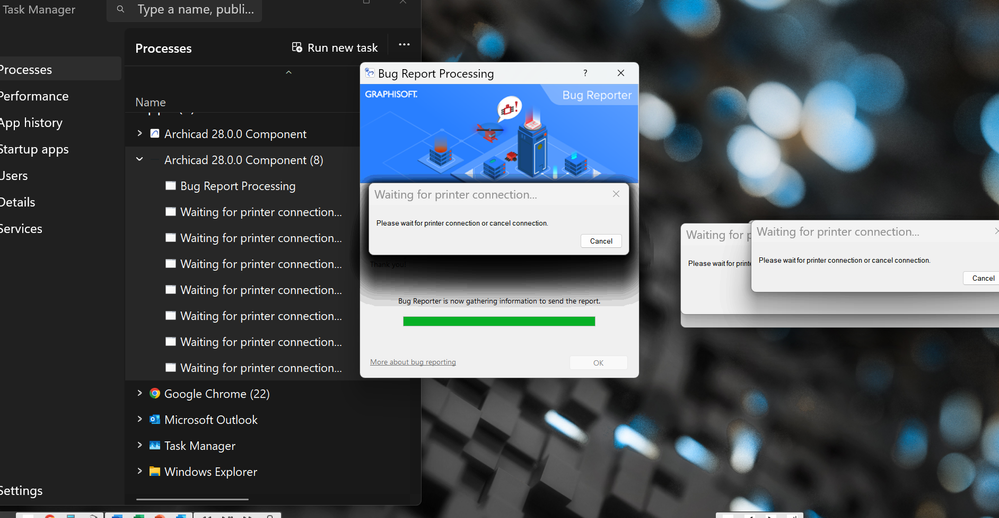Select the Task Manager process row

(x=242, y=445)
